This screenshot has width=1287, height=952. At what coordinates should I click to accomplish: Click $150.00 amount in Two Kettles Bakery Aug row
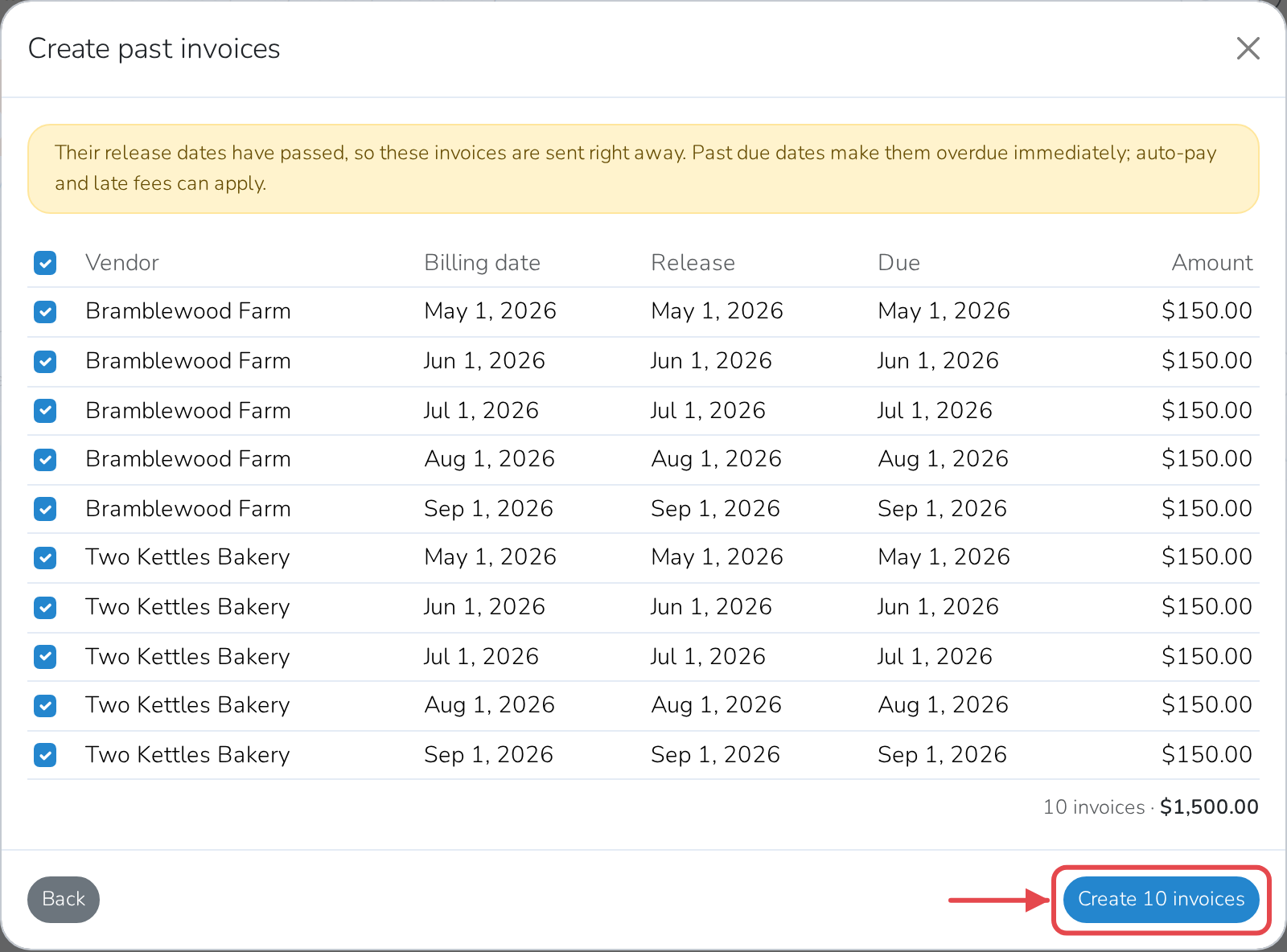click(x=1207, y=705)
